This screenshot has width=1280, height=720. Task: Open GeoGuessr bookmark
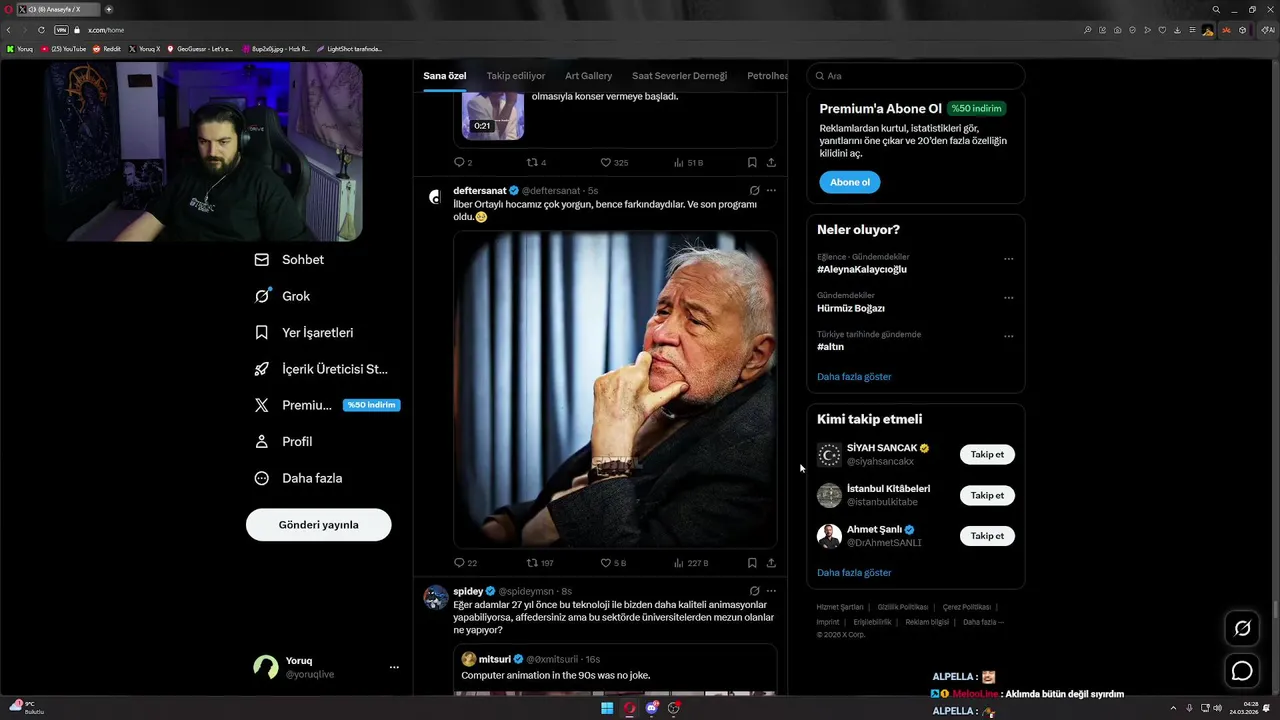coord(200,49)
